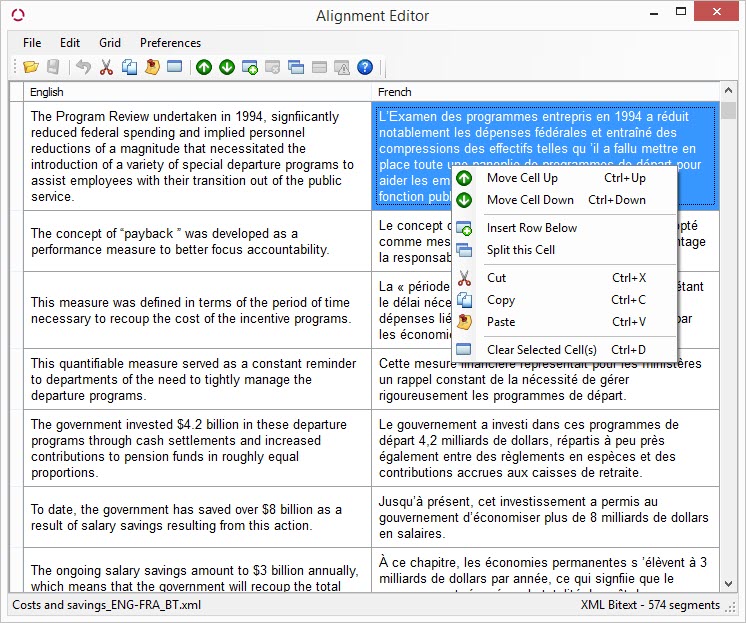
Task: Click the French column header
Action: [x=545, y=92]
